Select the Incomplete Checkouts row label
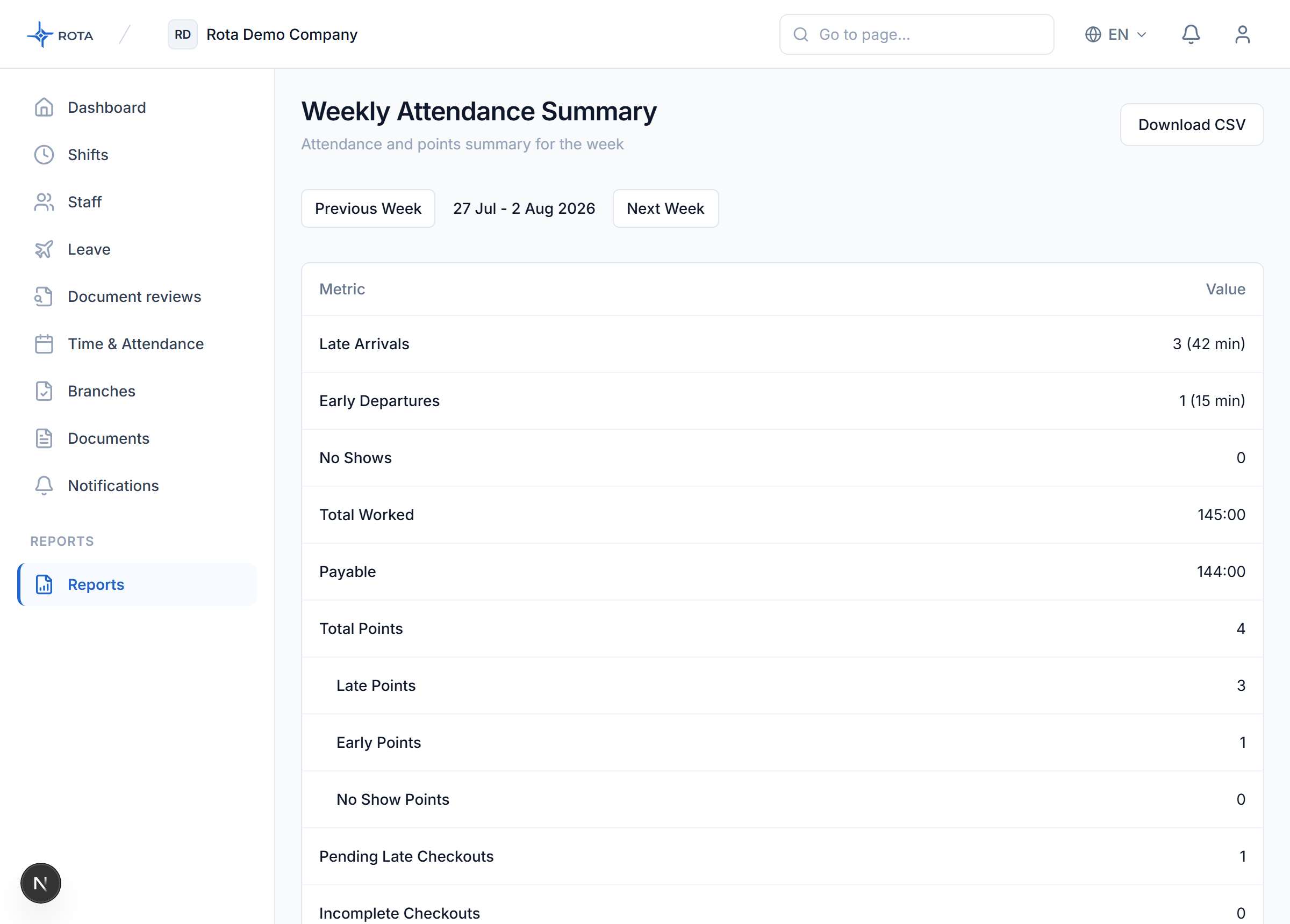This screenshot has width=1290, height=924. point(399,913)
